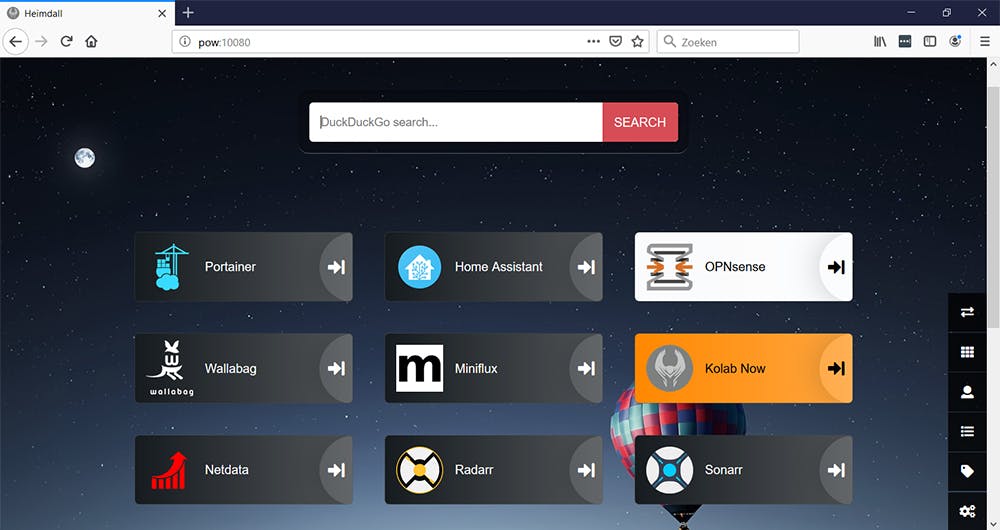Open Portainer via its arrow button
The height and width of the screenshot is (530, 1000).
click(336, 267)
